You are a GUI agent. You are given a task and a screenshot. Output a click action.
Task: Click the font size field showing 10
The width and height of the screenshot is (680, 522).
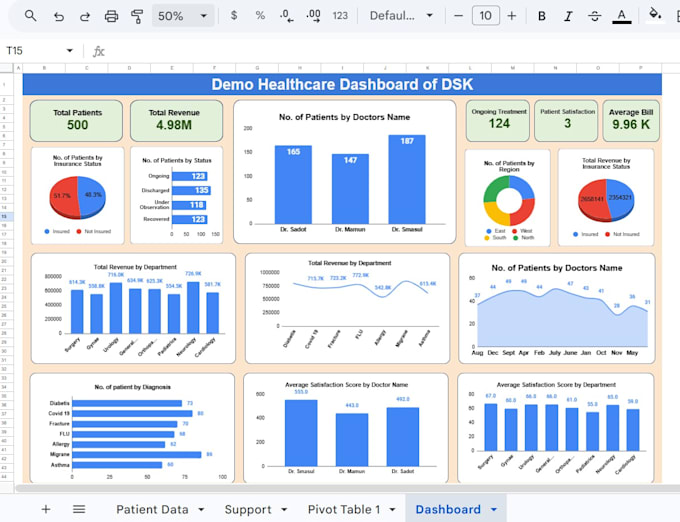pos(485,16)
